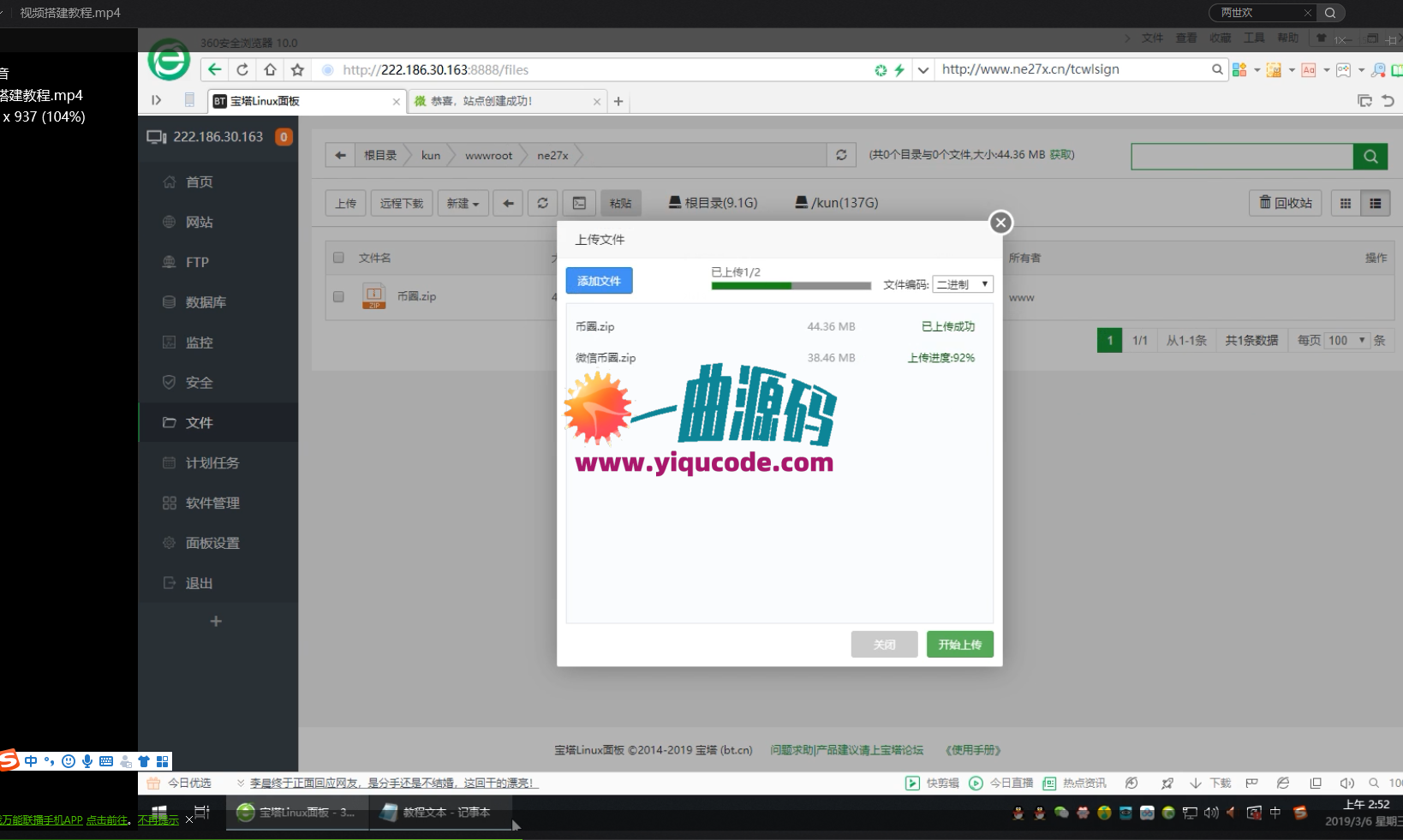The image size is (1403, 840).
Task: Switch to grid view icon
Action: point(1346,203)
